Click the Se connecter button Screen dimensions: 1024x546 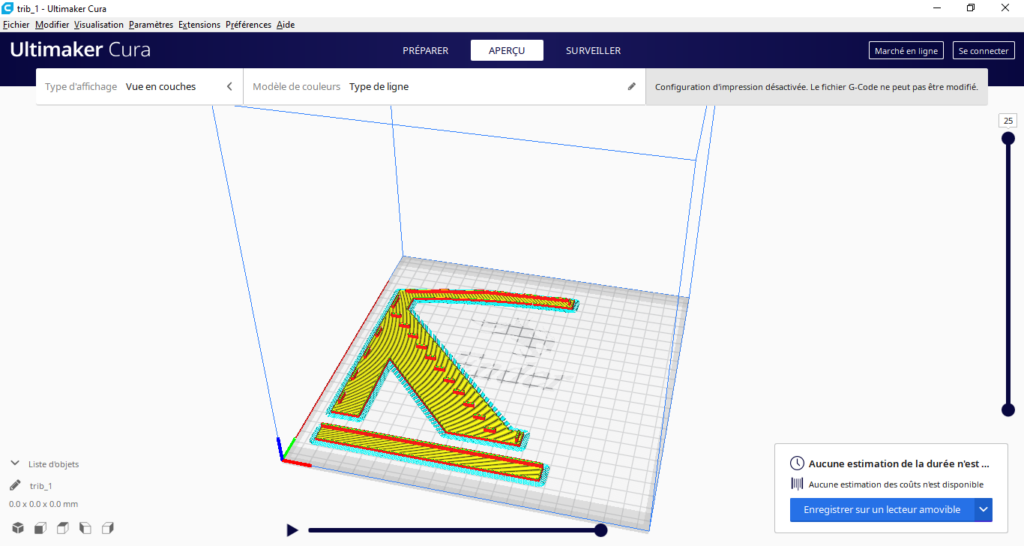pyautogui.click(x=982, y=51)
